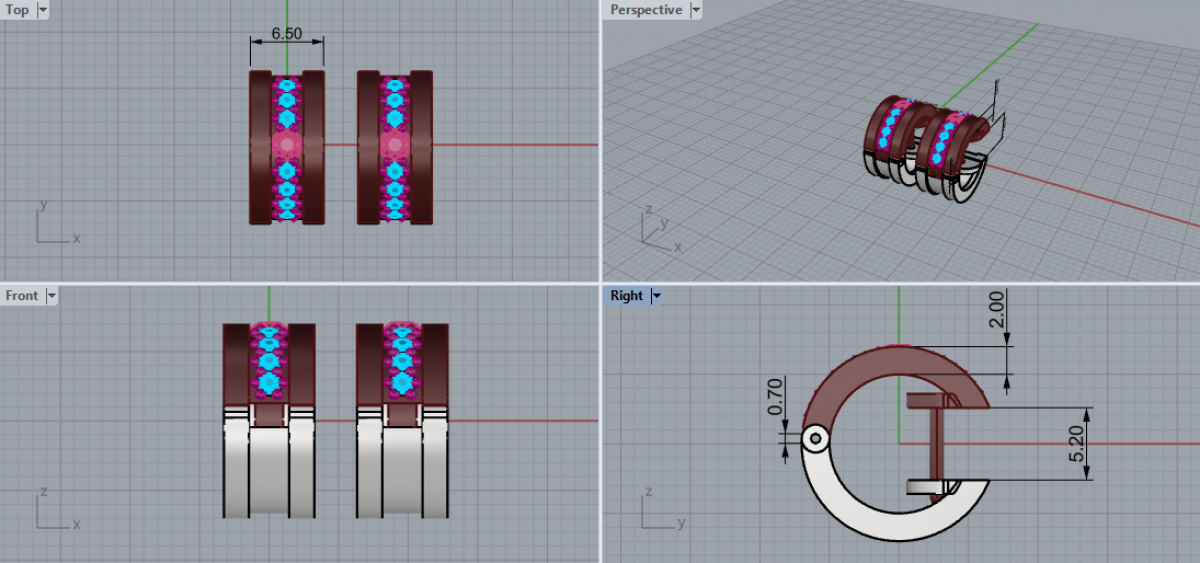Select the hinge circle in Right view
Viewport: 1200px width, 563px height.
(816, 438)
